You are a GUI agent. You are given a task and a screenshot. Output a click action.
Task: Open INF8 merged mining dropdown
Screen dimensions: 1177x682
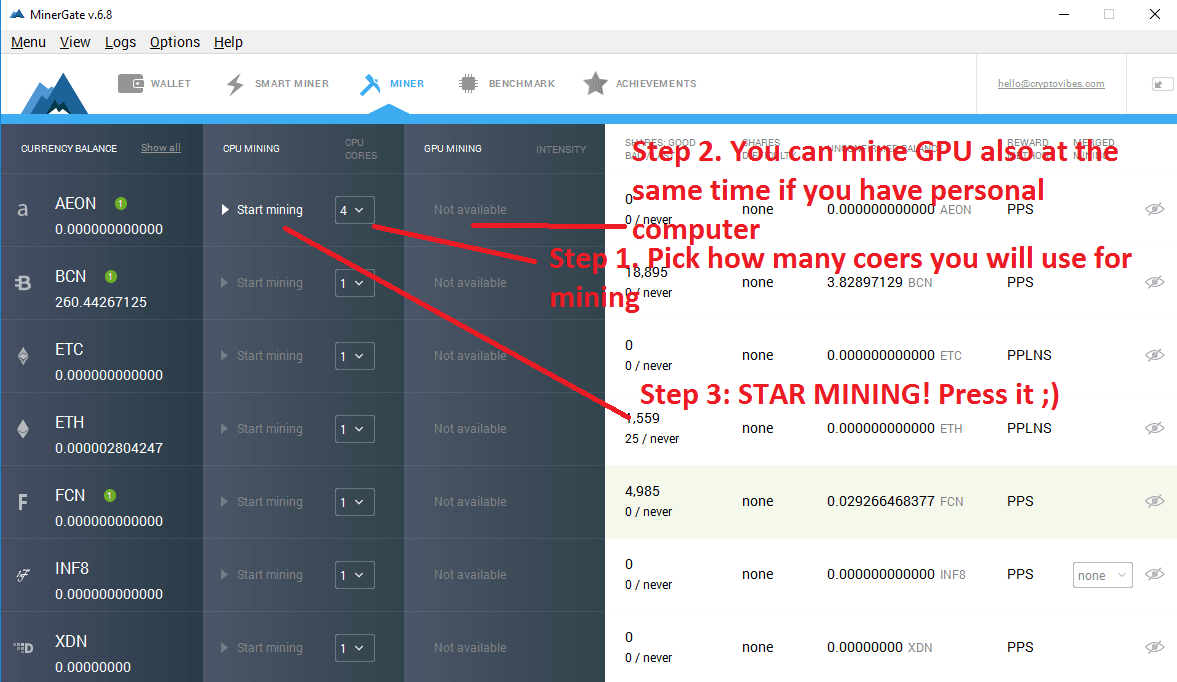tap(1103, 575)
